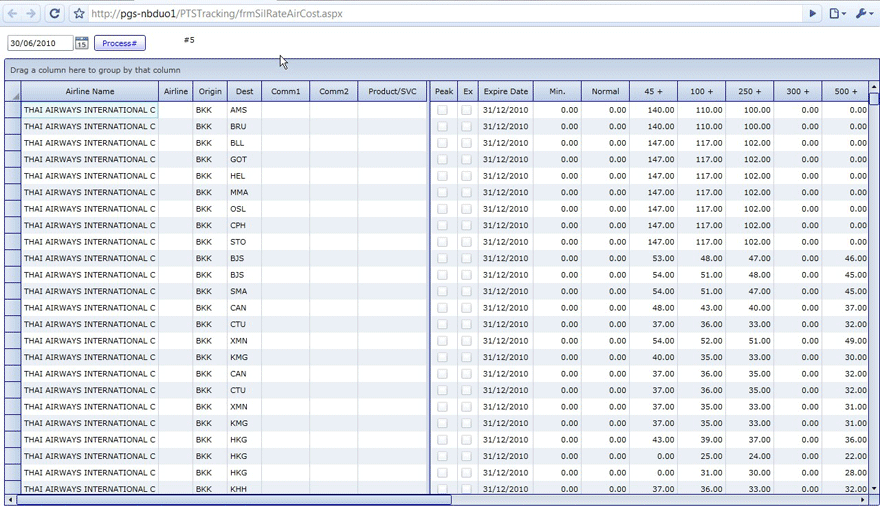Image resolution: width=880 pixels, height=507 pixels.
Task: Open the page menu icon
Action: coord(837,13)
